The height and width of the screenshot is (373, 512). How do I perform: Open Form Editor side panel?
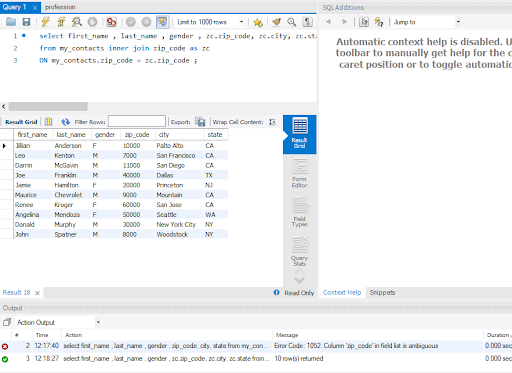[300, 173]
